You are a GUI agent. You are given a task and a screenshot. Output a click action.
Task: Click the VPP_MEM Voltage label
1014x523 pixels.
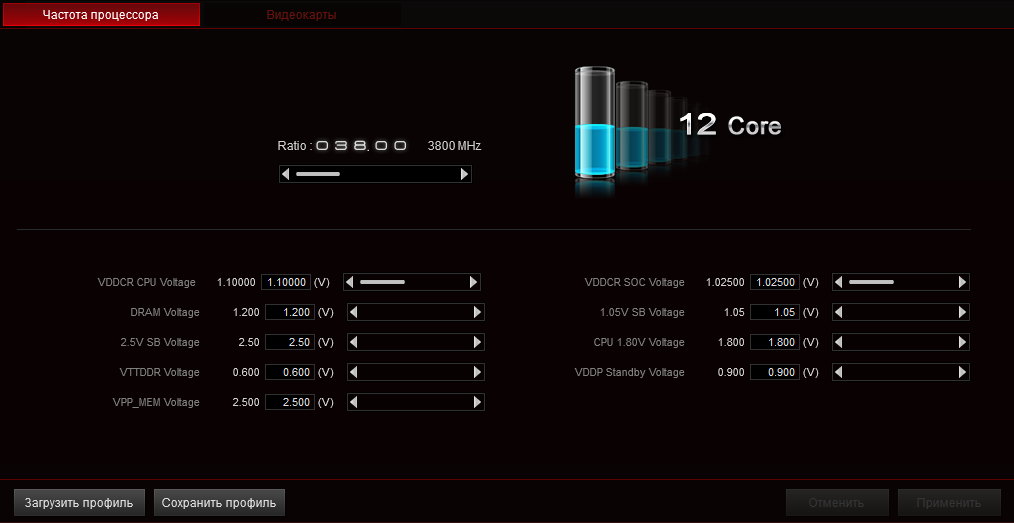click(156, 402)
